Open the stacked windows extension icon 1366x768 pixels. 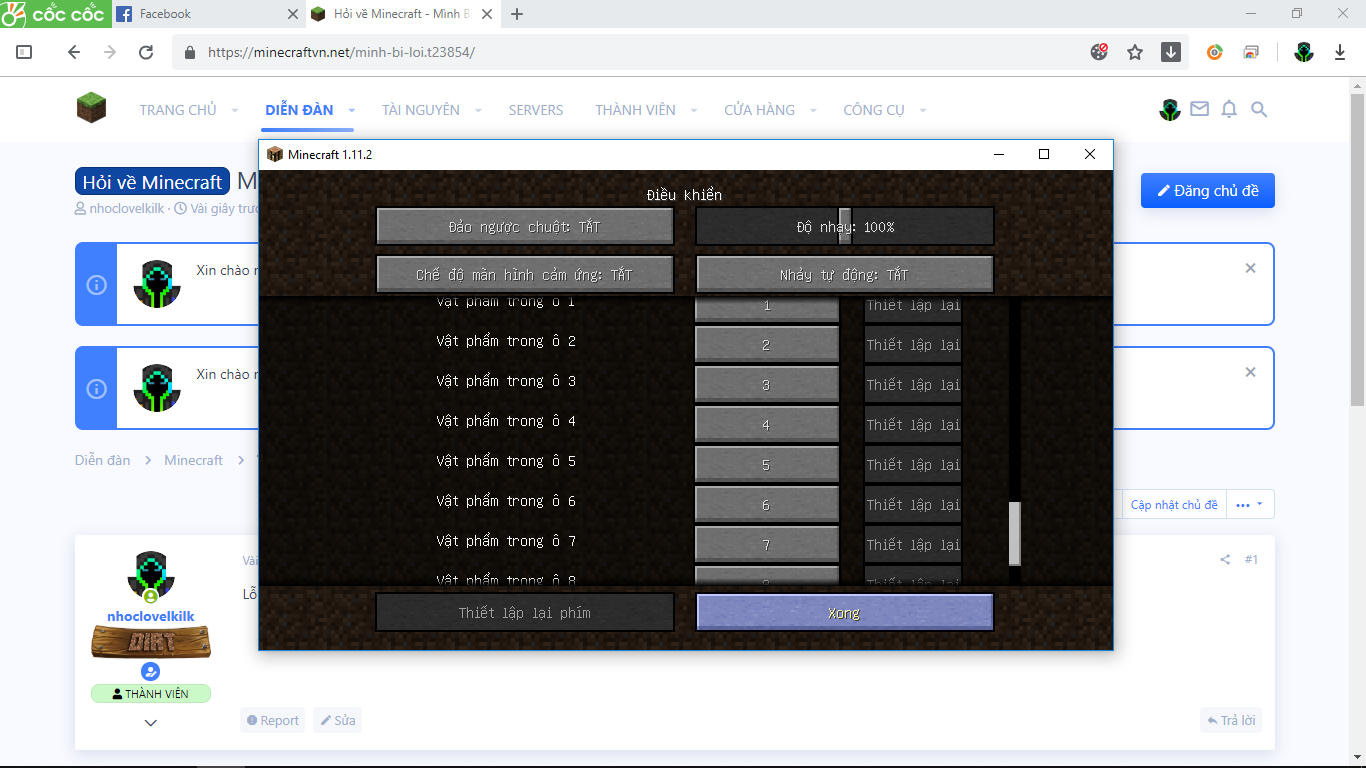click(x=1251, y=52)
